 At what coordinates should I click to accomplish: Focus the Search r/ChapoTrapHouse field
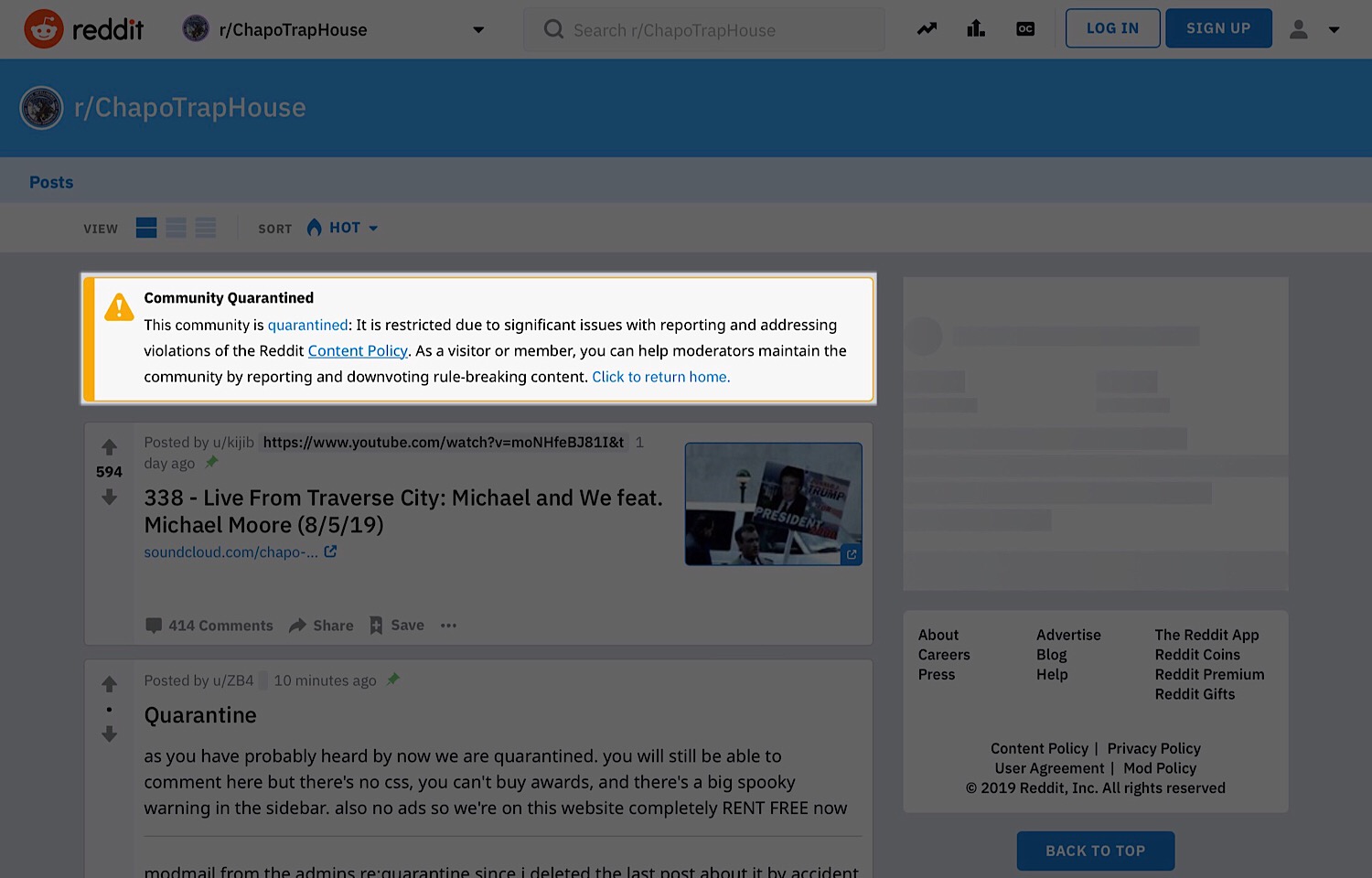point(704,29)
